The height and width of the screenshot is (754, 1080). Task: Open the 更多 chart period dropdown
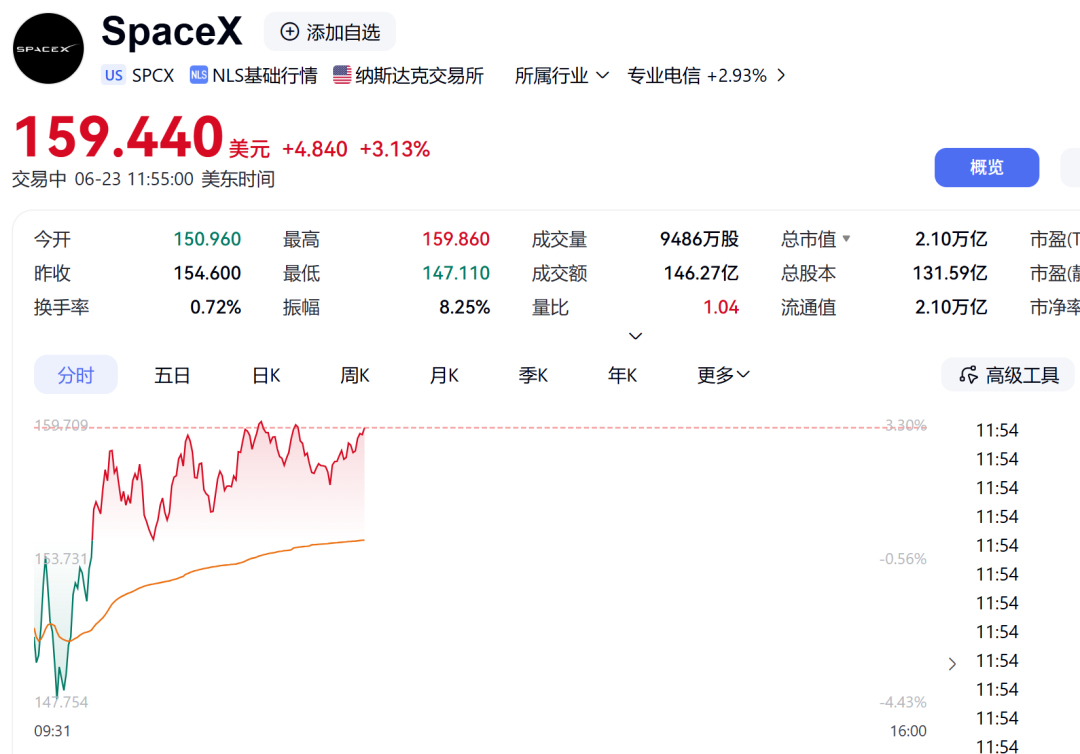pos(723,375)
